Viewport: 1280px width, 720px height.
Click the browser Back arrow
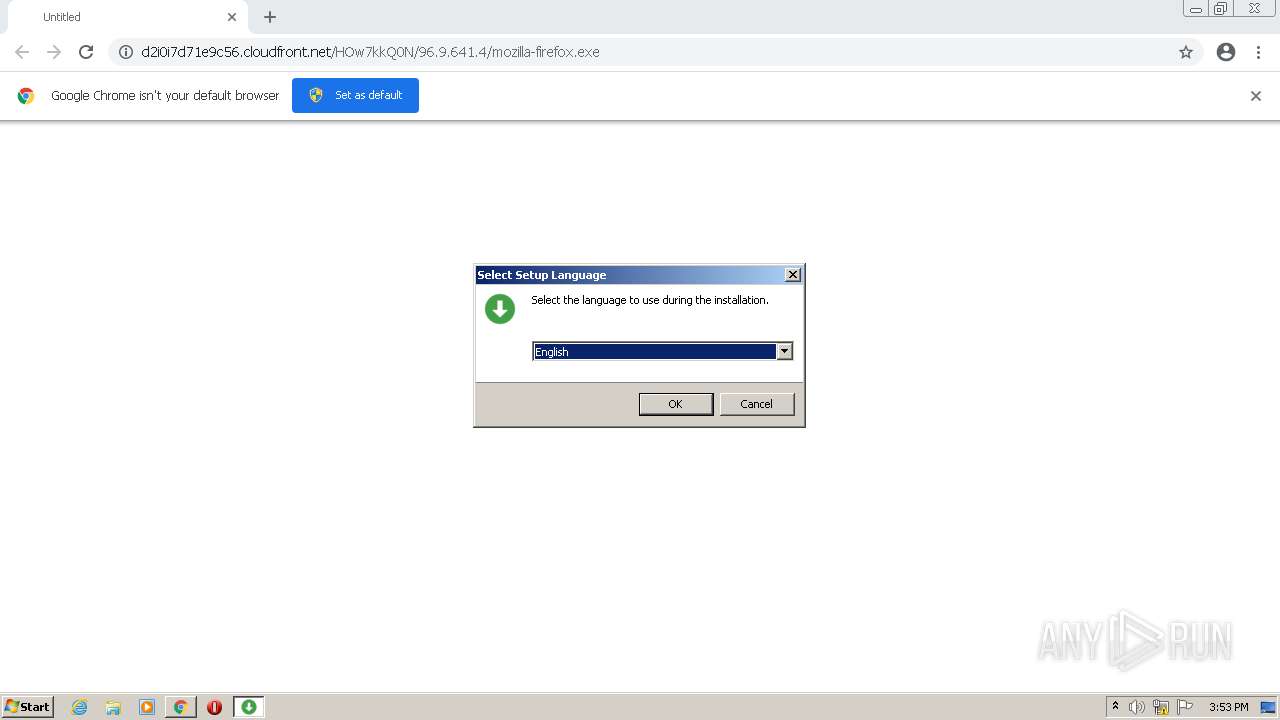pyautogui.click(x=22, y=52)
